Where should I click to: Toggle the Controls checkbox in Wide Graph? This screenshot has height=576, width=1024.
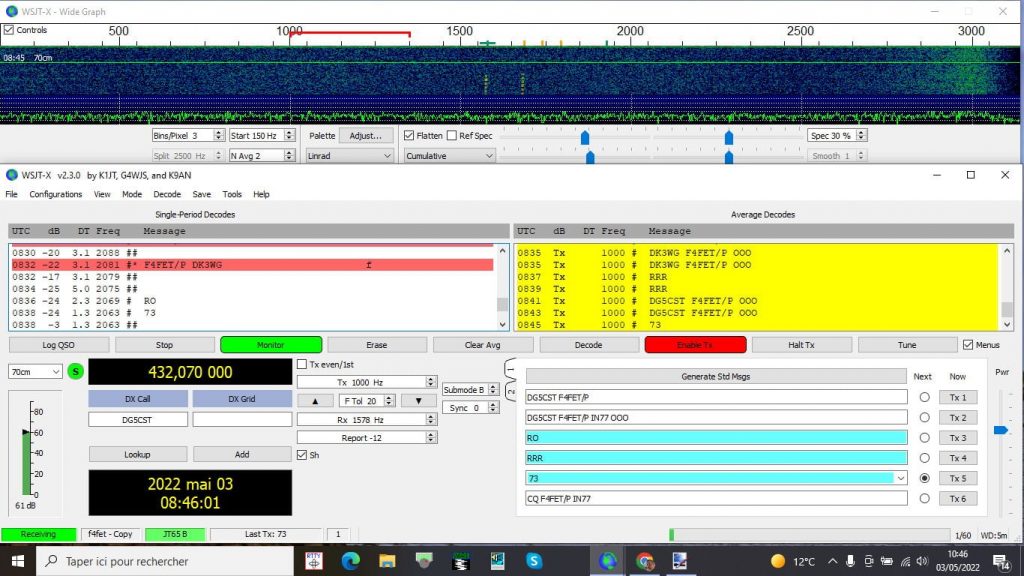click(x=8, y=30)
